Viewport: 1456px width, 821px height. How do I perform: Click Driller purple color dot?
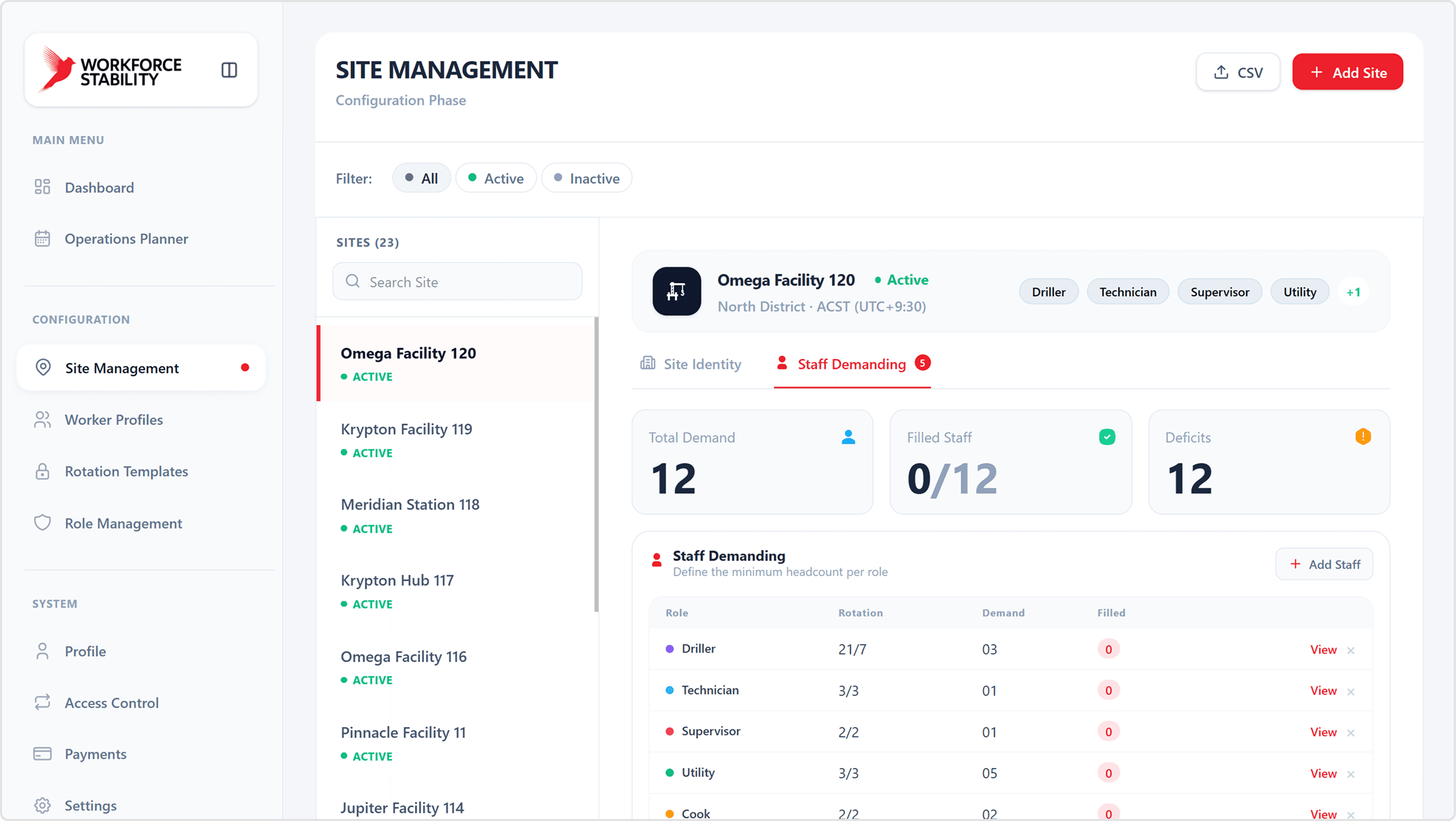point(669,648)
